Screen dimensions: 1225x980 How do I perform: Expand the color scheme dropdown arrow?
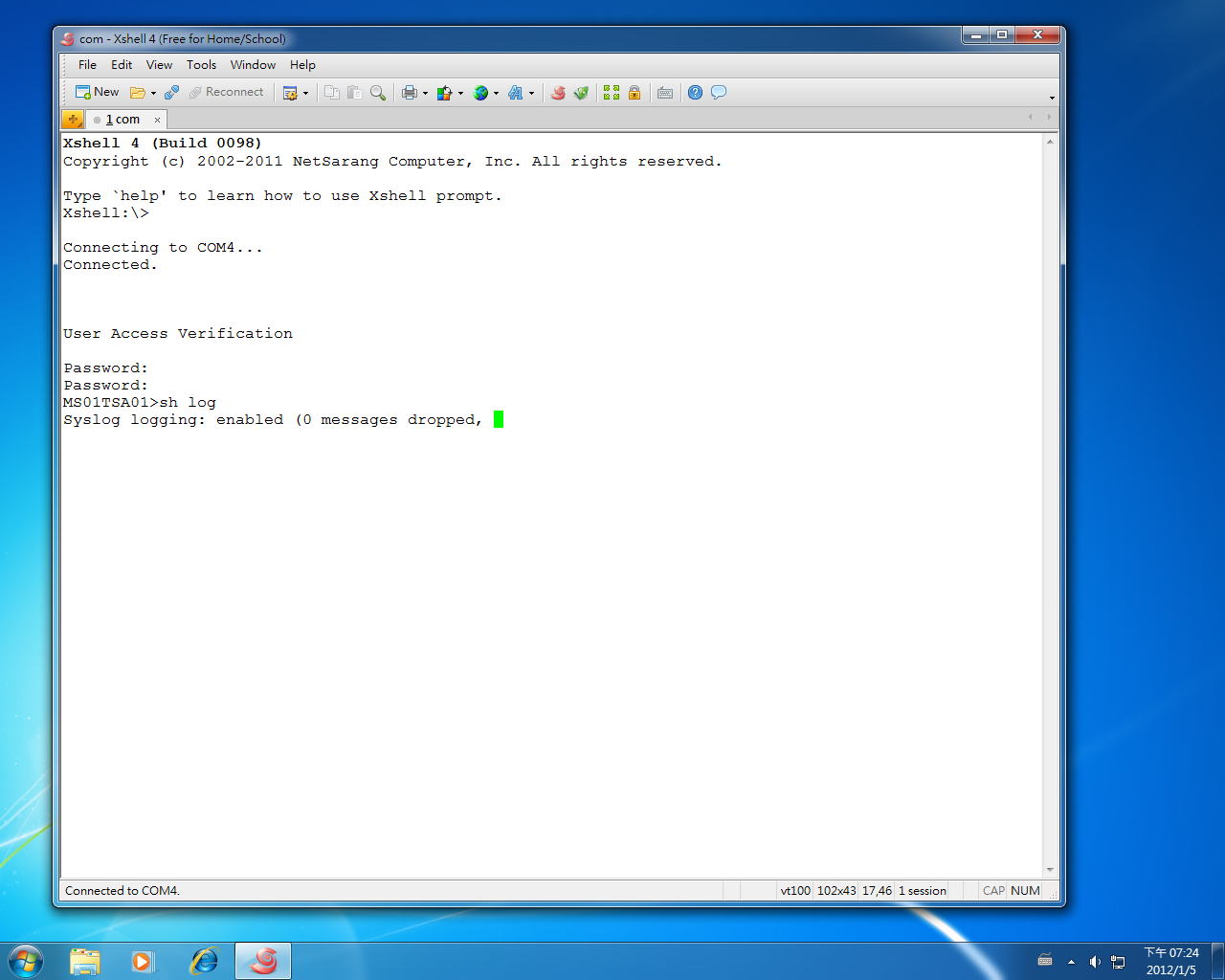(x=460, y=94)
